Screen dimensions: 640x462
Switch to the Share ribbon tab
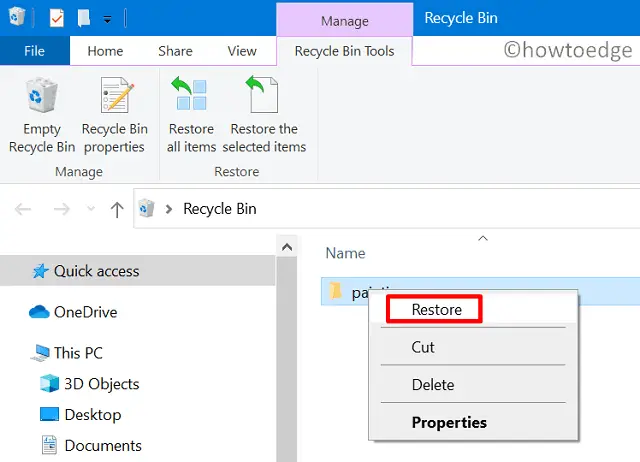click(x=176, y=51)
